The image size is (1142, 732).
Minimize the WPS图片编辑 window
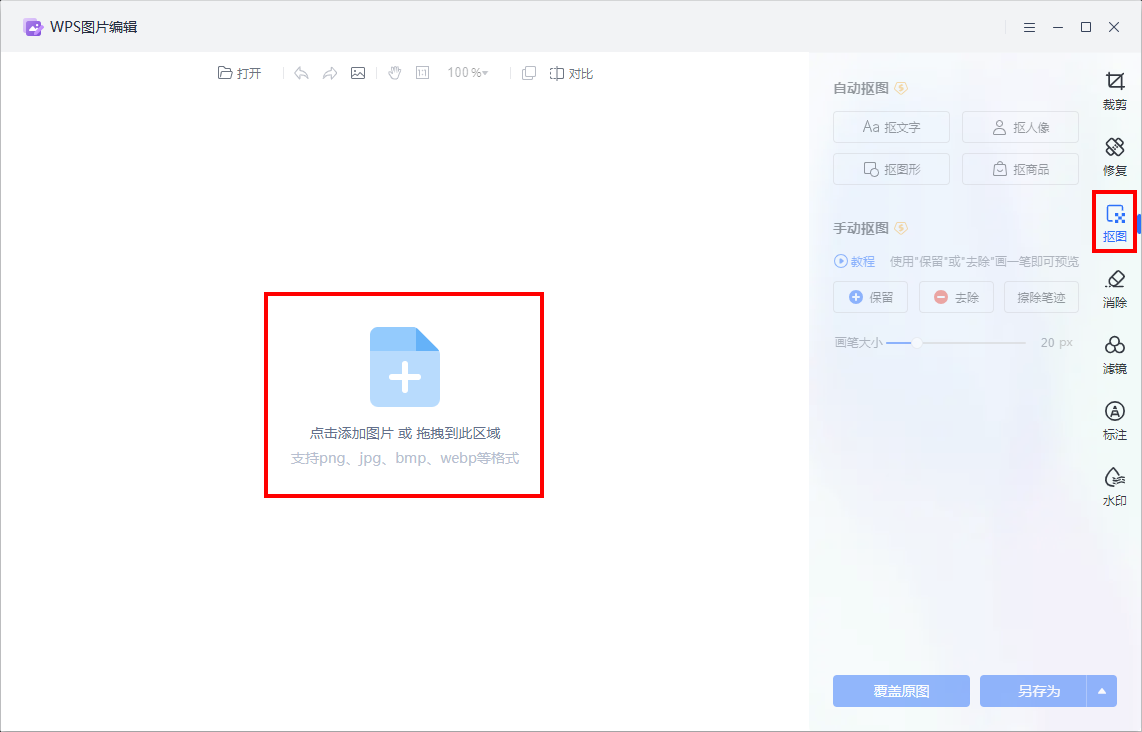pyautogui.click(x=1058, y=27)
